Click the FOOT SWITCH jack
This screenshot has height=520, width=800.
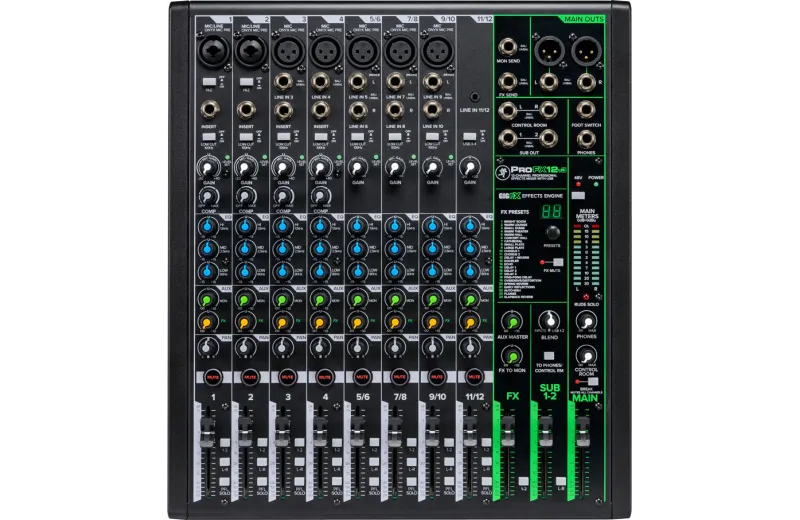[586, 110]
